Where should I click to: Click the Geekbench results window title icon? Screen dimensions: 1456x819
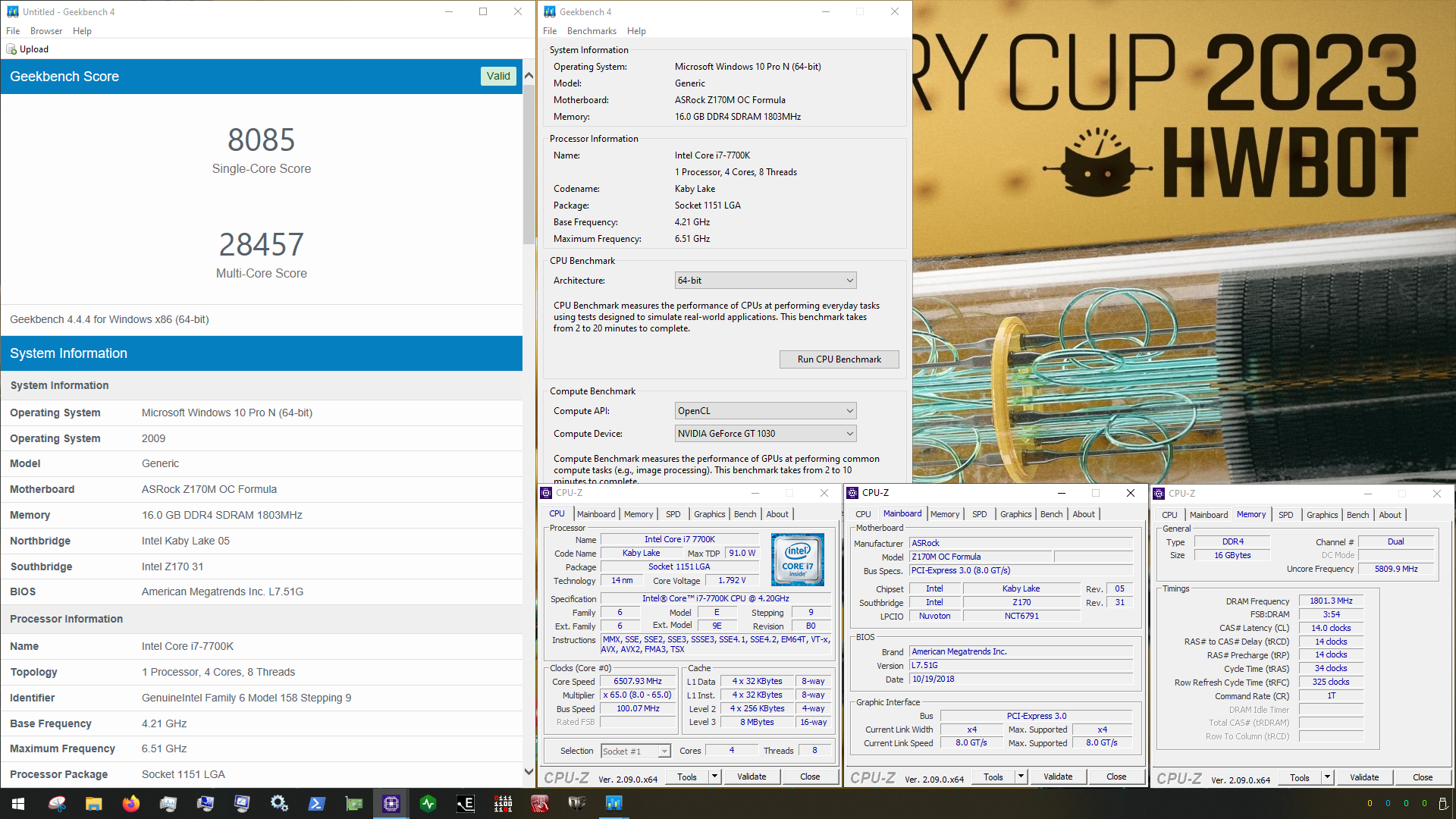point(12,11)
